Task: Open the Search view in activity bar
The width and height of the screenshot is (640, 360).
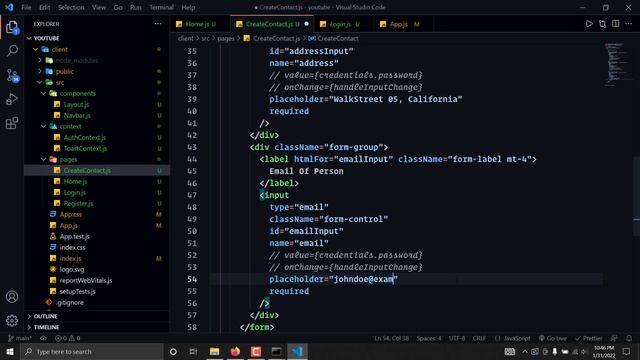Action: pos(12,51)
